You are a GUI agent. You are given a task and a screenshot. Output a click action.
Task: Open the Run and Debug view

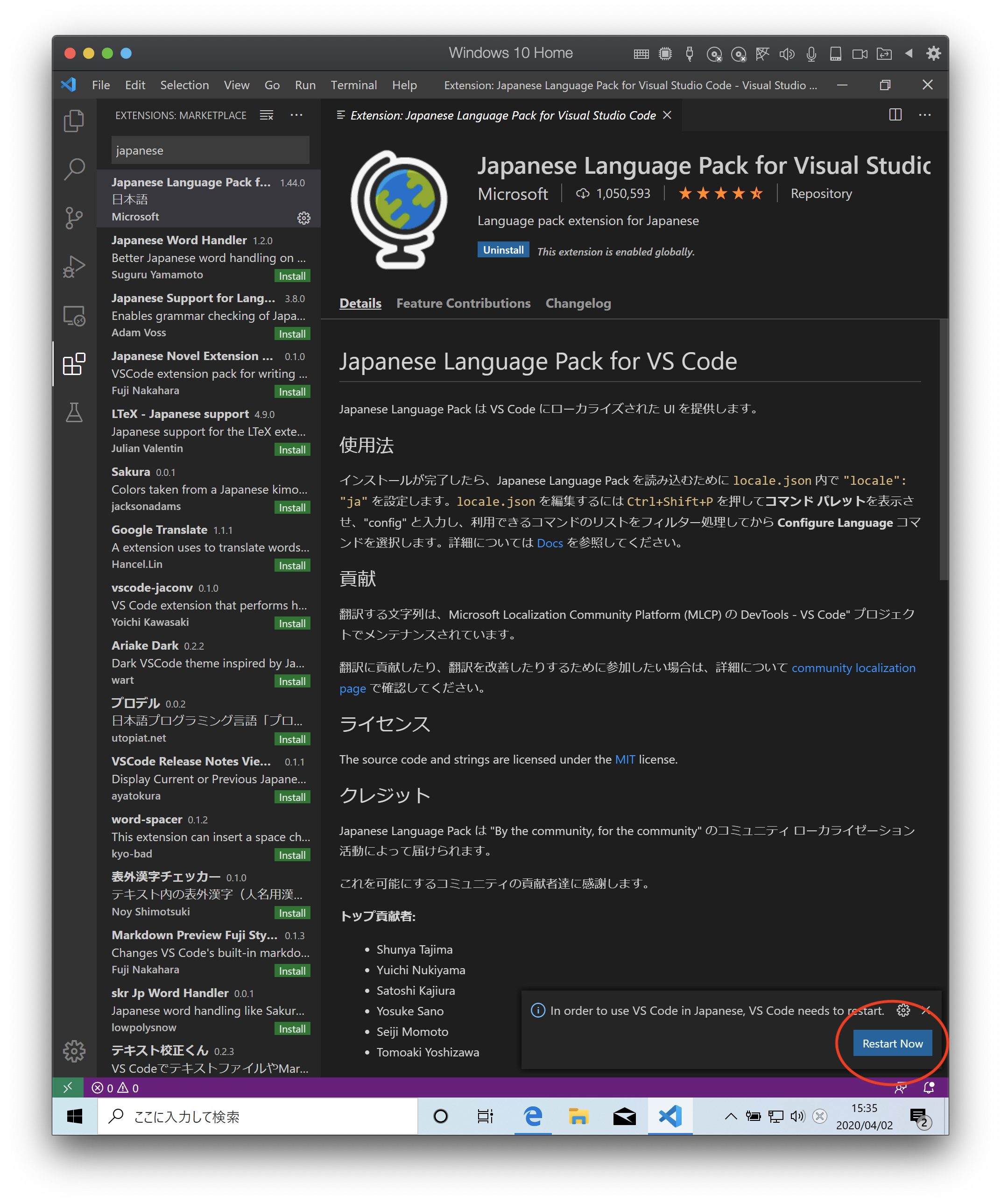point(74,267)
